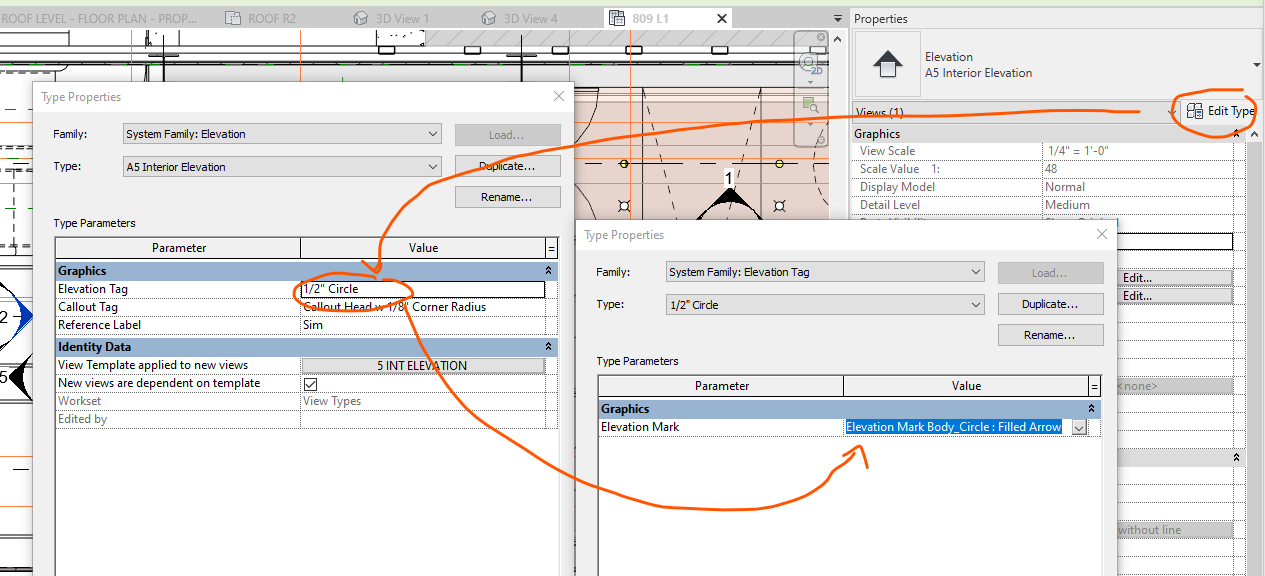Select the zoom region icon below the wheel

[x=811, y=103]
